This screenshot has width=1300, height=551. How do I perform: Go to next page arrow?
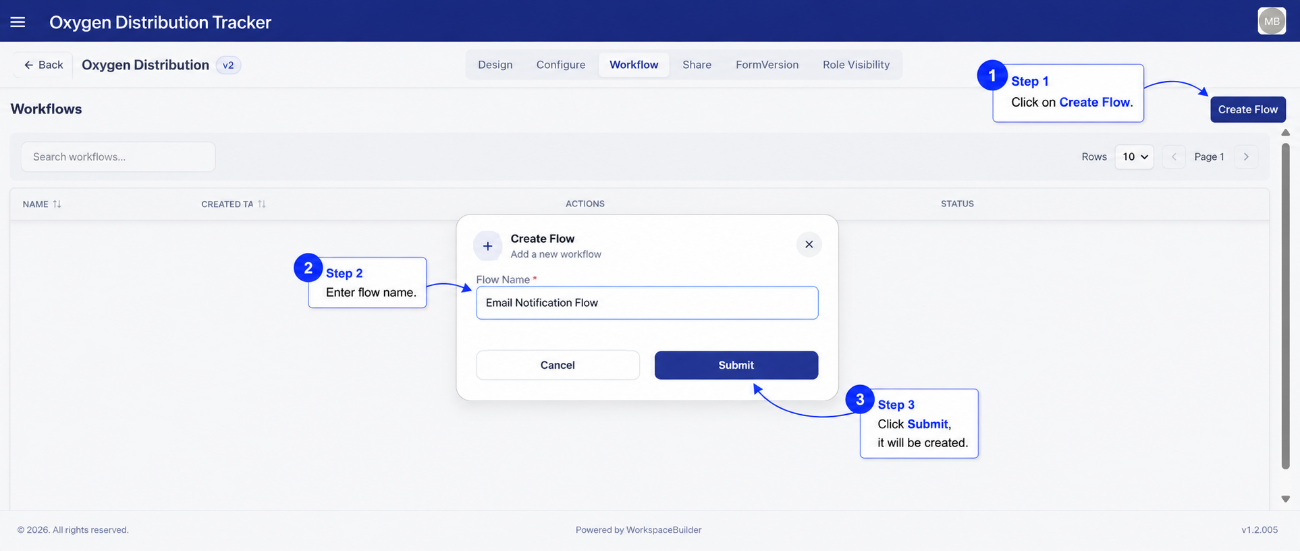(x=1246, y=157)
